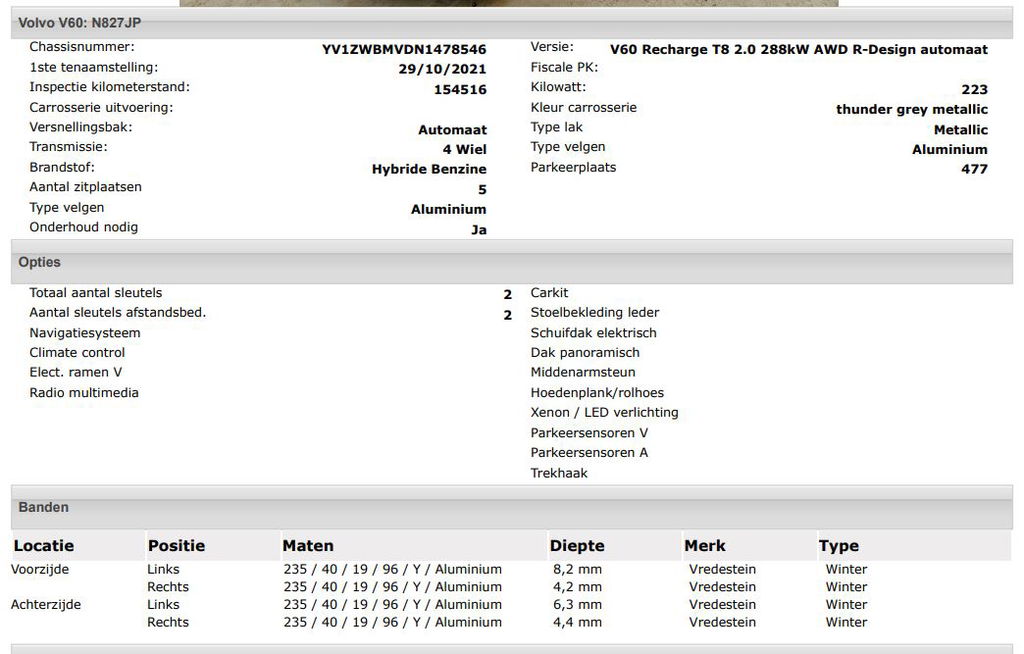Screen dimensions: 1024x654
Task: Click the Maten column header
Action: coord(308,546)
